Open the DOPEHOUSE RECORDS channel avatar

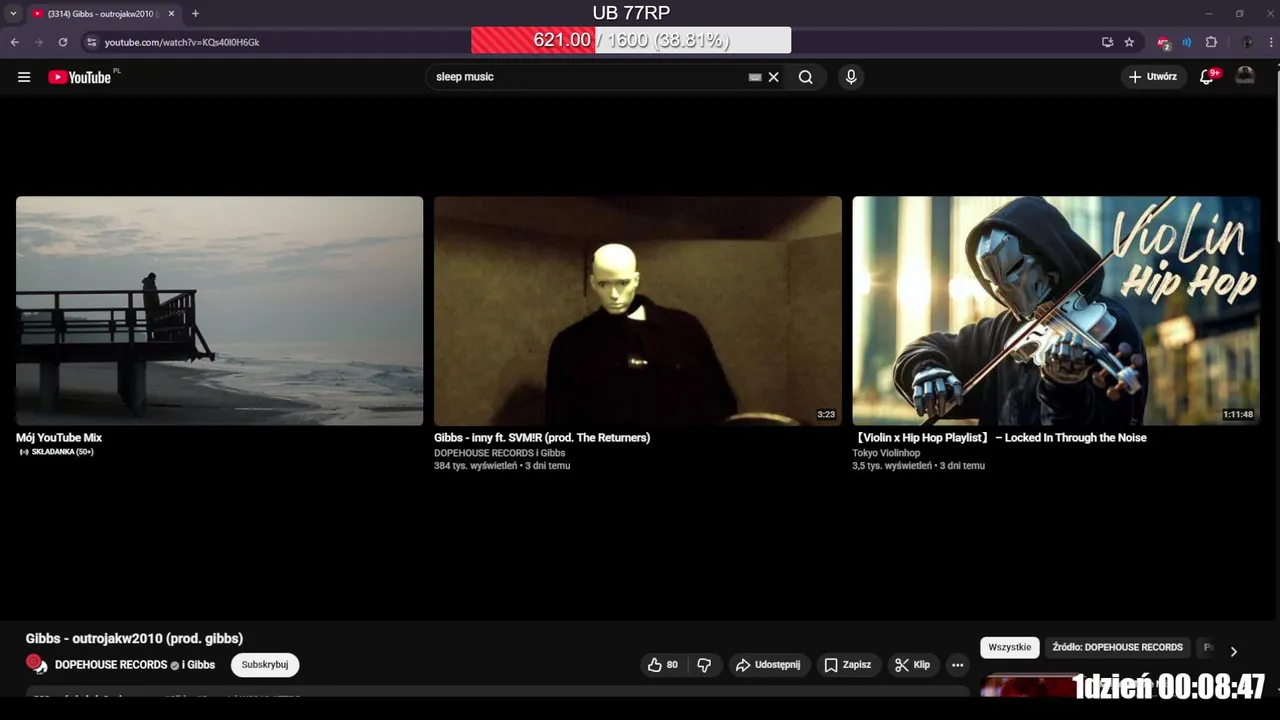click(36, 664)
